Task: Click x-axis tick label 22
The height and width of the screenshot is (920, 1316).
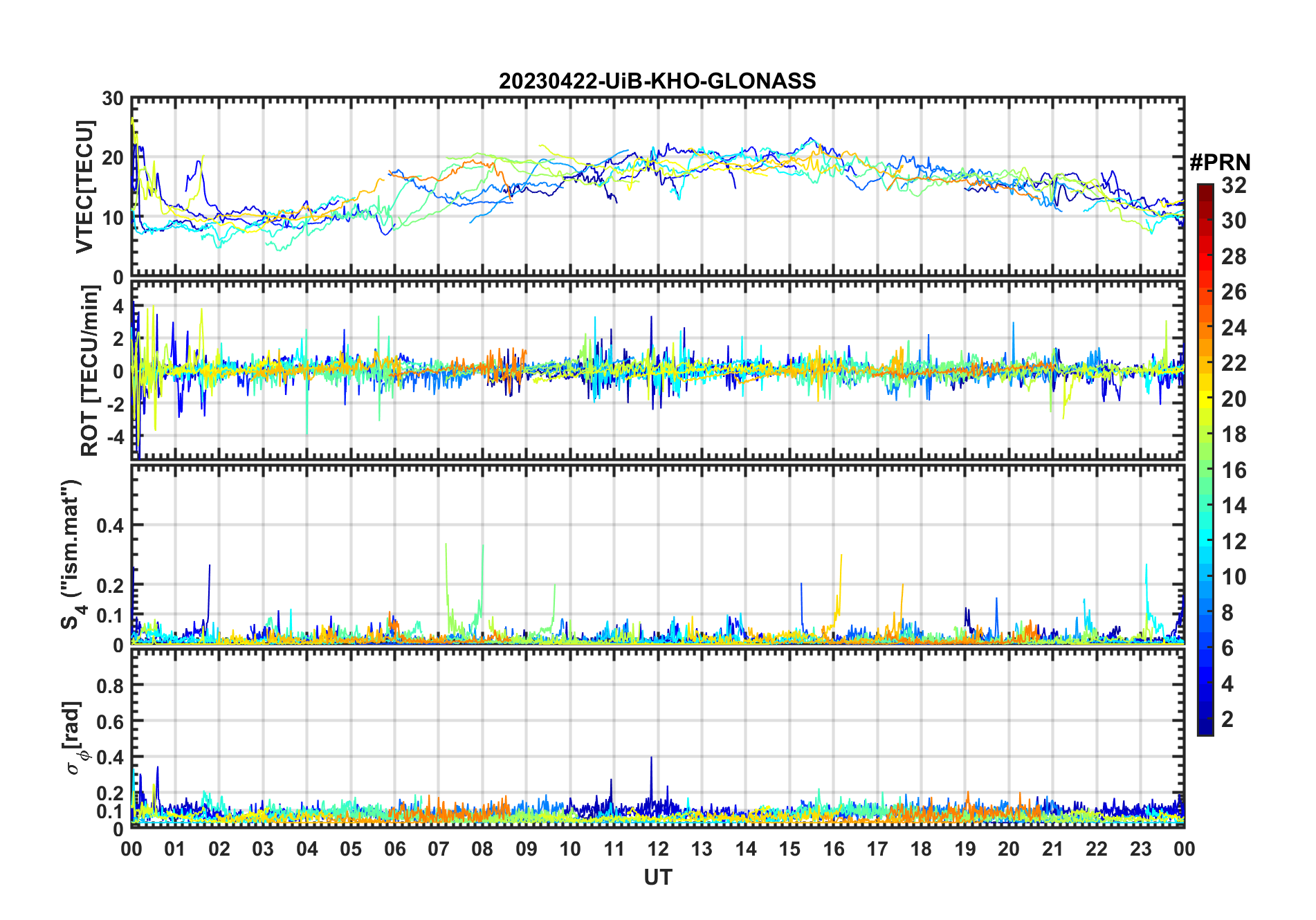Action: (1097, 849)
